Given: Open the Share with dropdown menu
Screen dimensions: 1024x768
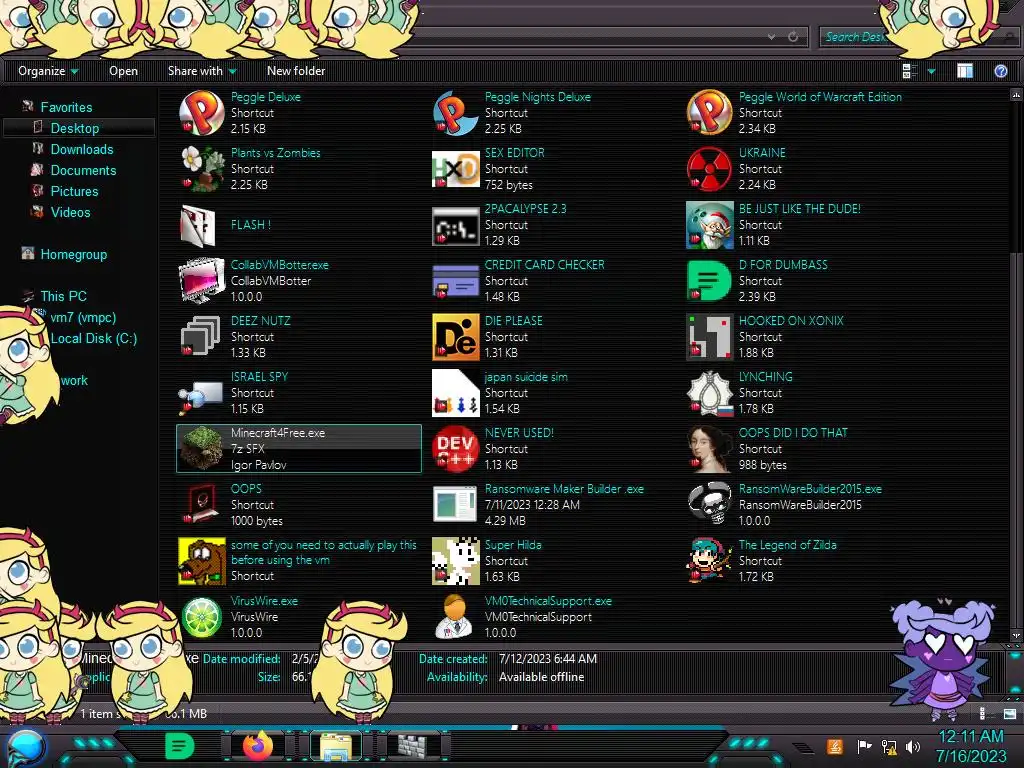Looking at the screenshot, I should click(201, 71).
